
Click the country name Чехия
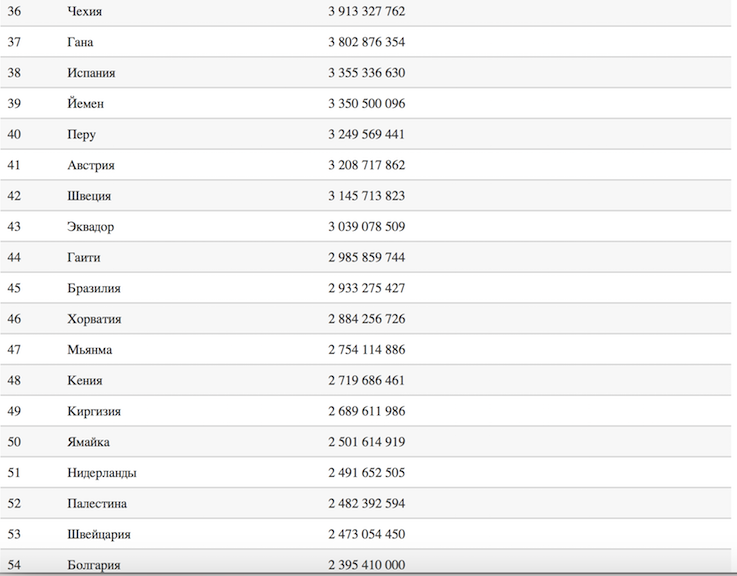84,11
